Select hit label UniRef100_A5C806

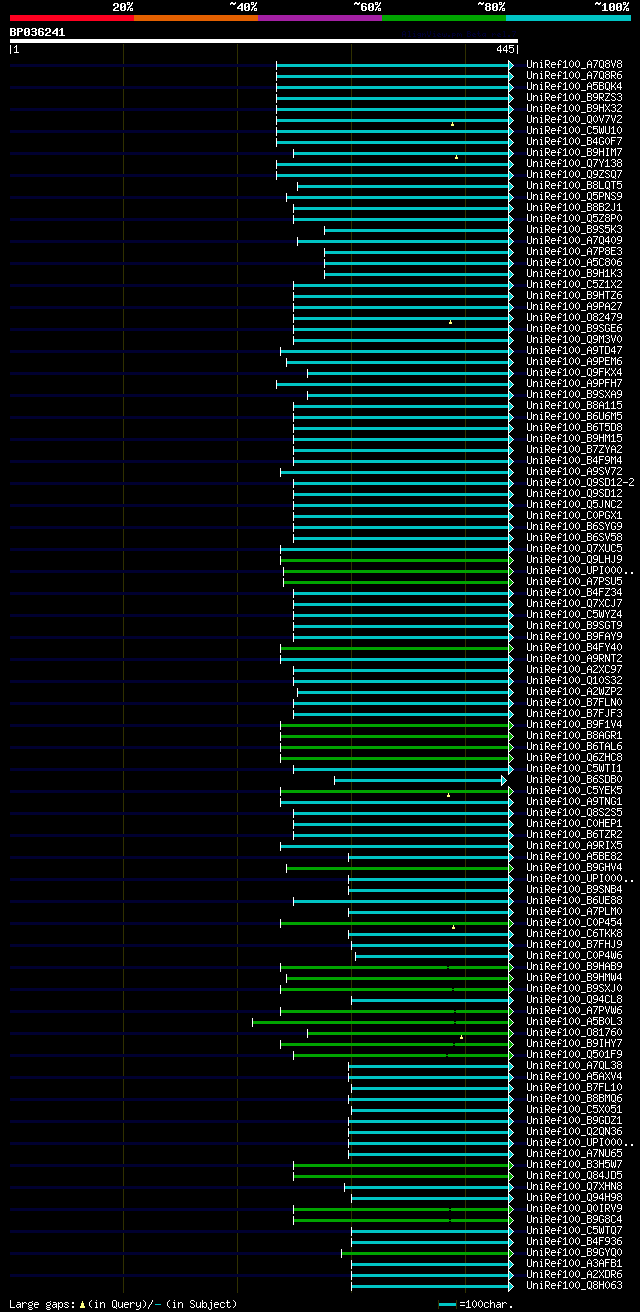point(574,263)
